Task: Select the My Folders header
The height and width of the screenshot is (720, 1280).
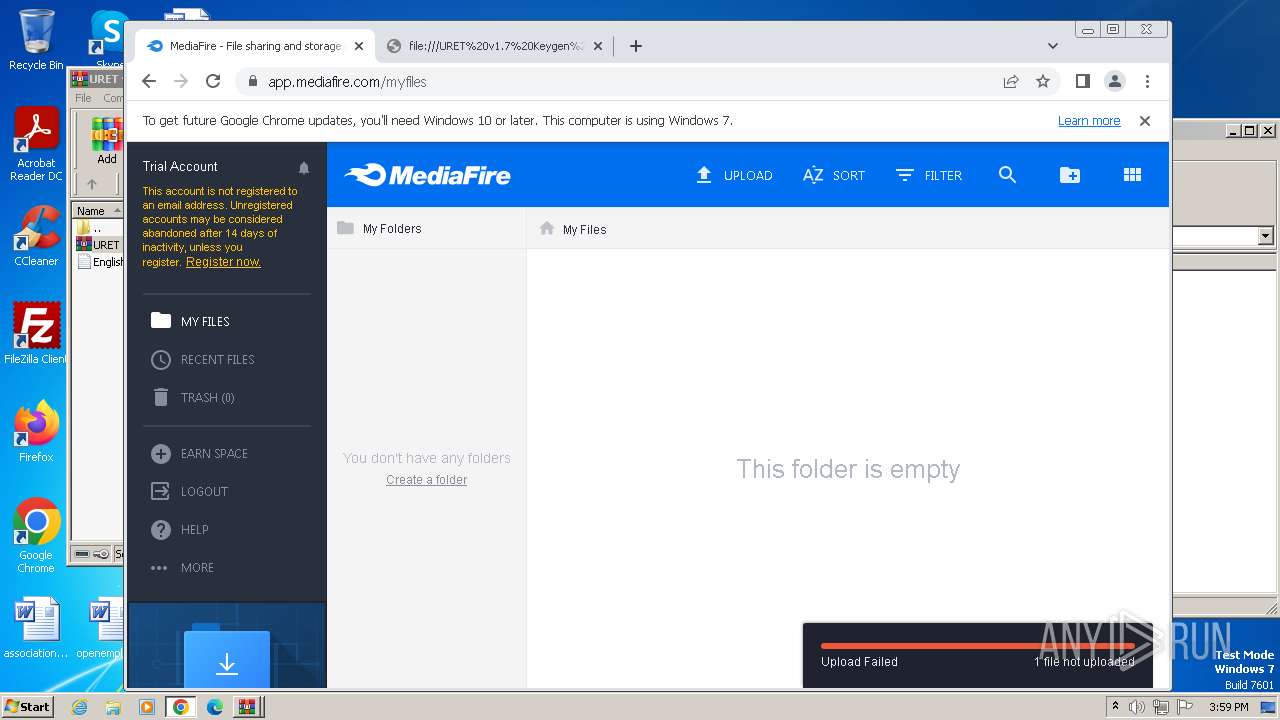Action: [379, 228]
